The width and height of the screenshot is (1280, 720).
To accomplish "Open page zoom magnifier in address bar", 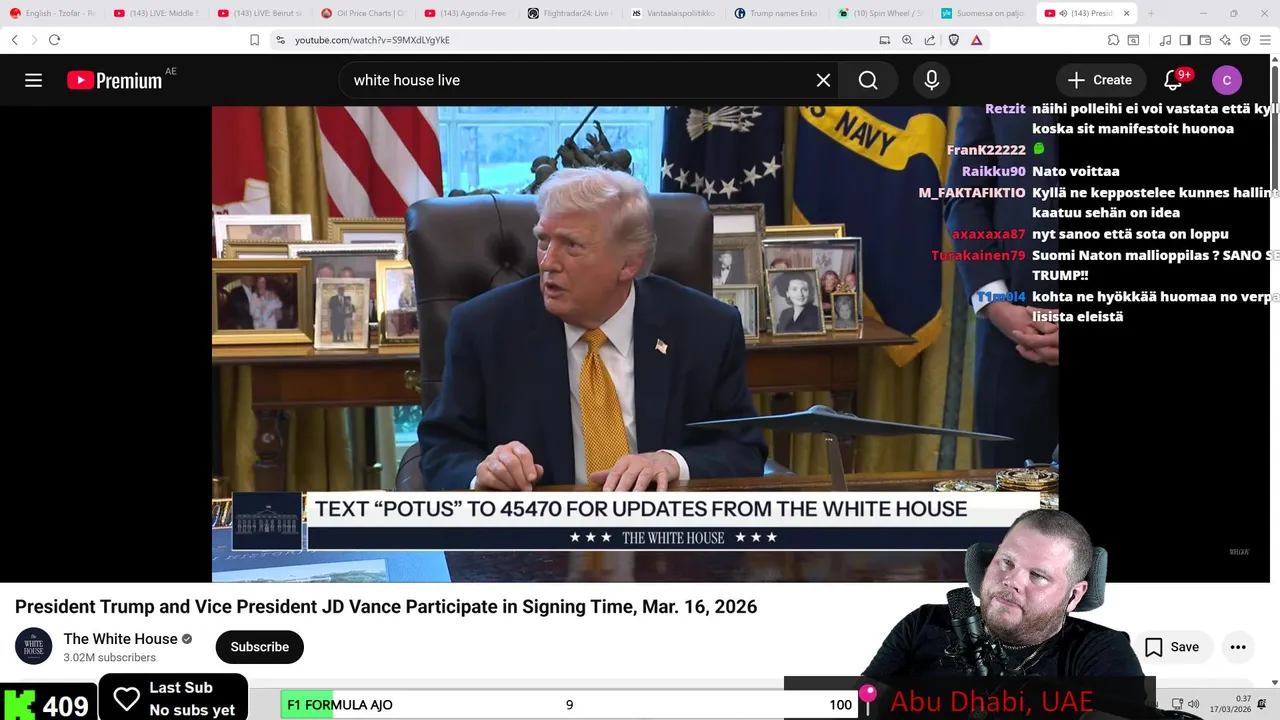I will point(907,40).
